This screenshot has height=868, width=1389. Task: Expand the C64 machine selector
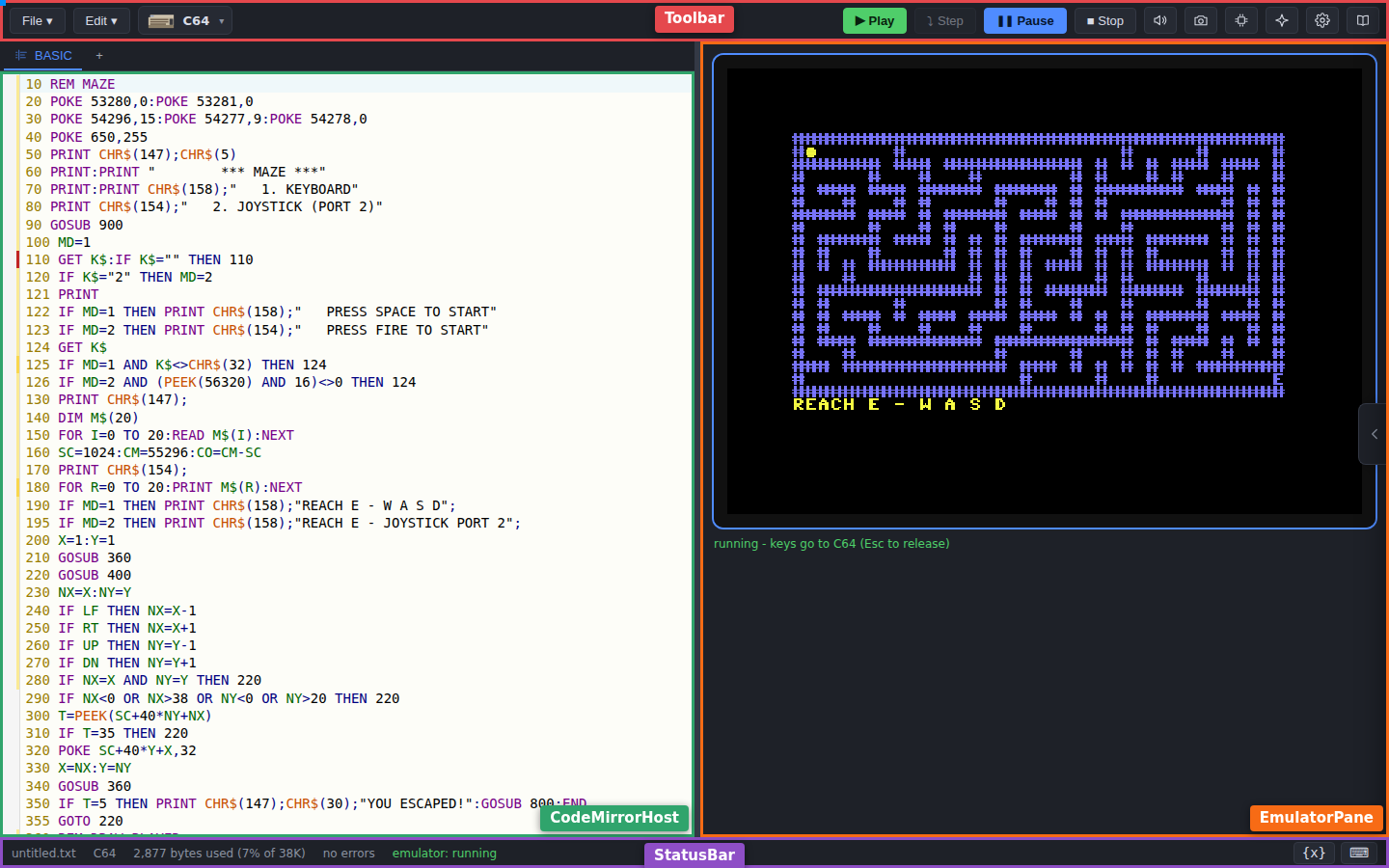[x=185, y=20]
